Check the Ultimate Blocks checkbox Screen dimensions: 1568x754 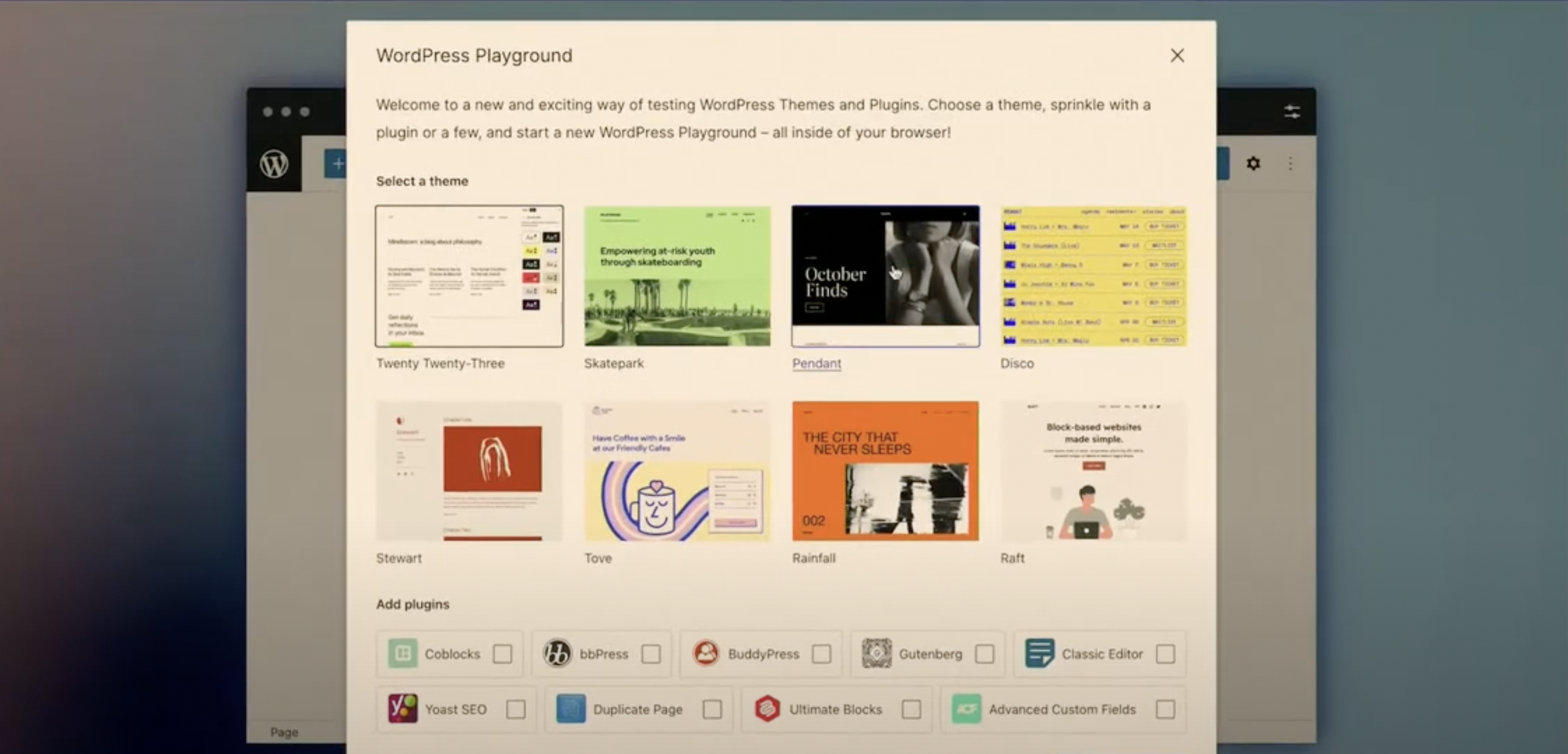click(911, 709)
